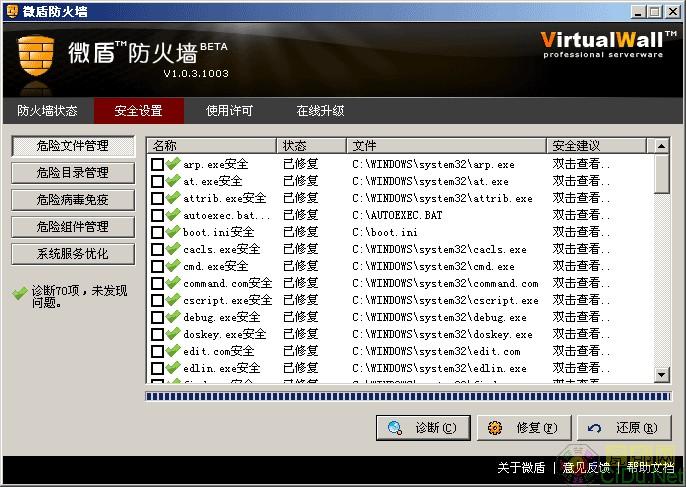The height and width of the screenshot is (487, 686).
Task: Open the 使用许可 tab
Action: [229, 111]
